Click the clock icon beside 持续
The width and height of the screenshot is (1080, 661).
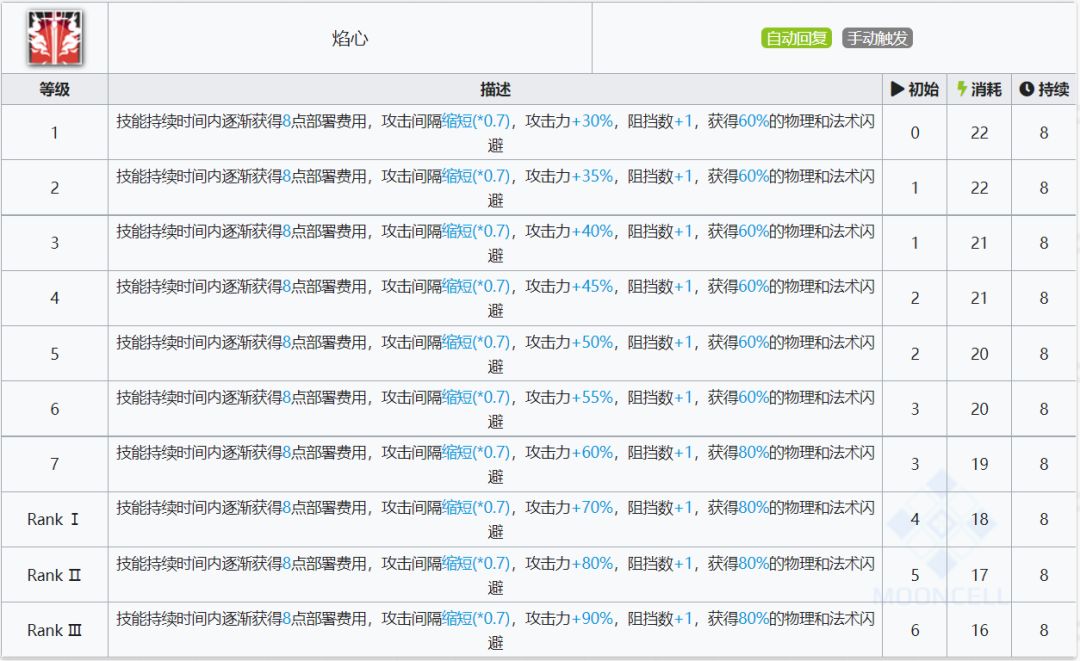pyautogui.click(x=1026, y=89)
